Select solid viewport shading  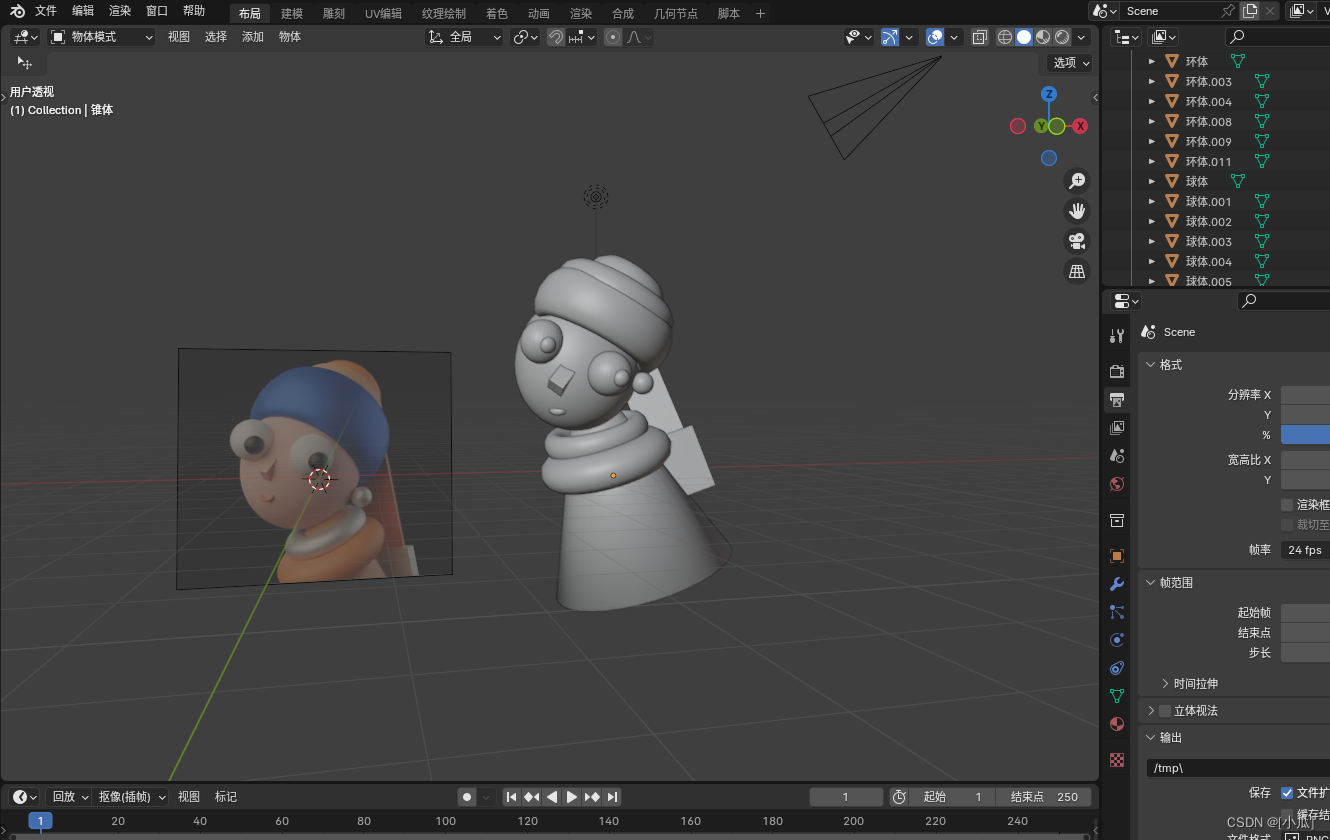pos(1024,37)
